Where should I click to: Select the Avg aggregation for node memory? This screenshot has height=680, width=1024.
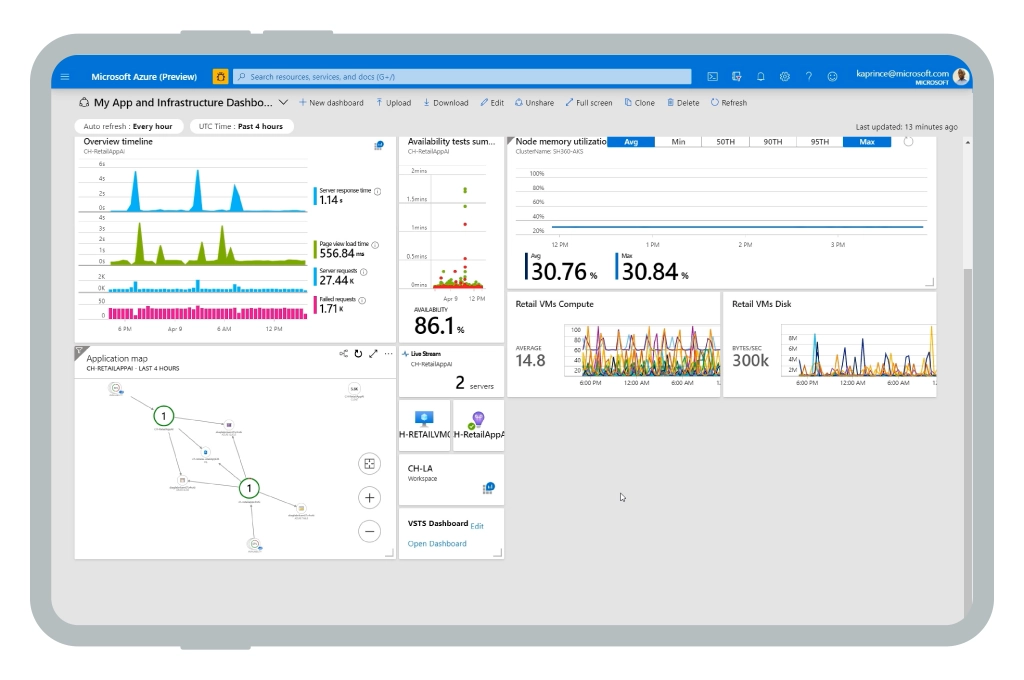pos(631,142)
